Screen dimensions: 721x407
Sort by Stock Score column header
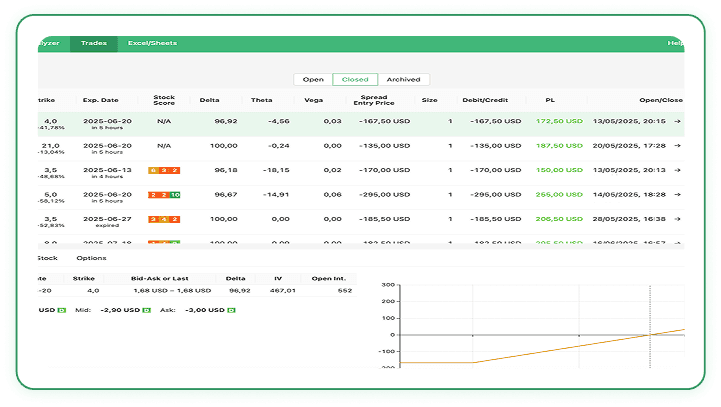click(x=164, y=100)
